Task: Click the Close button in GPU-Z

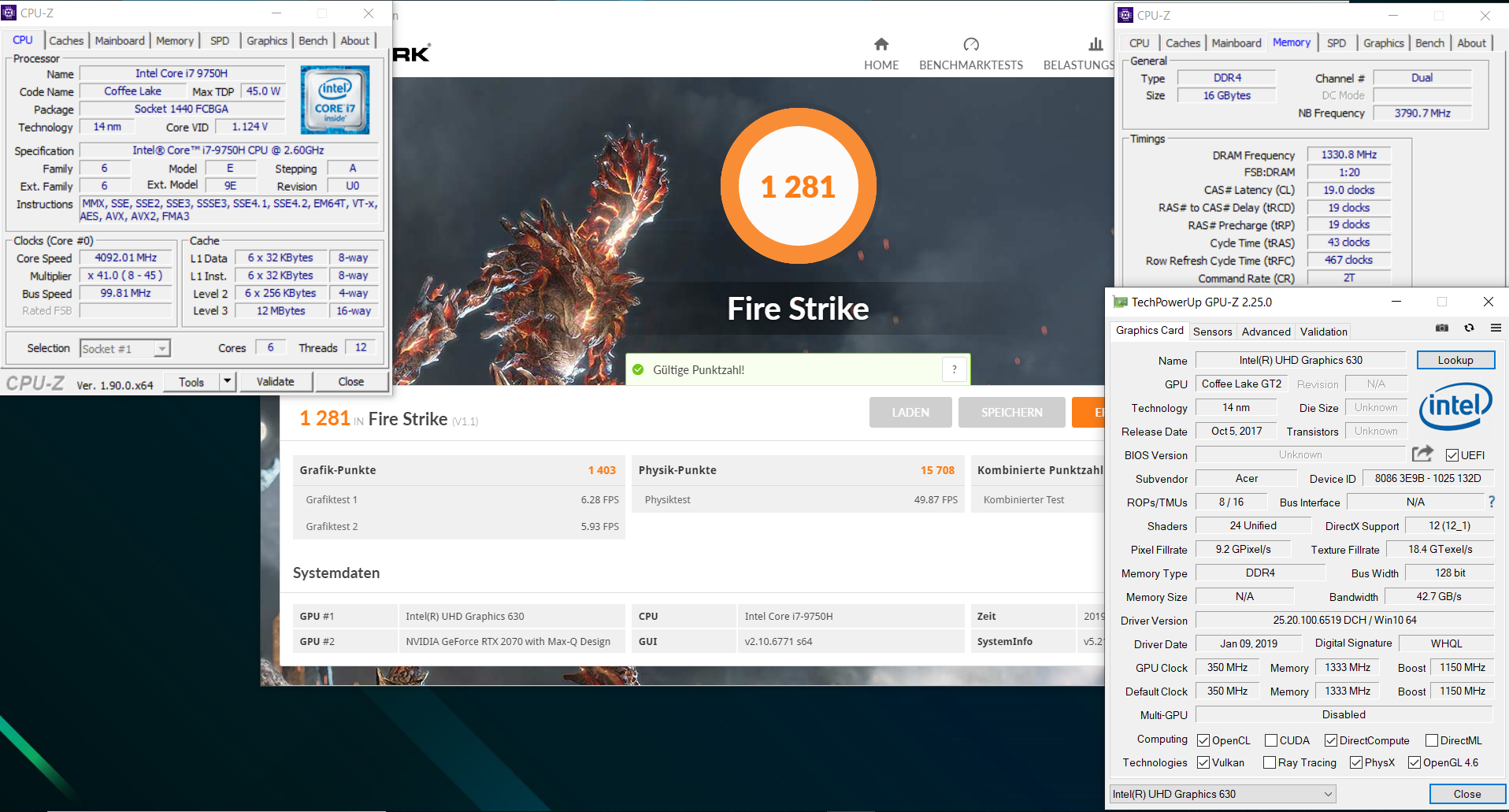Action: [1467, 794]
